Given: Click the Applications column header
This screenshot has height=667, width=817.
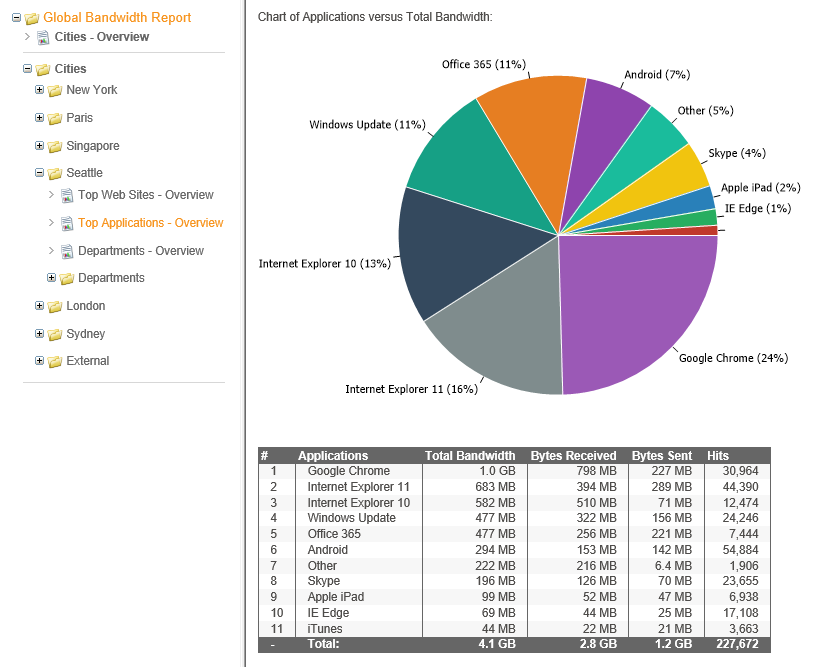Looking at the screenshot, I should (x=333, y=456).
